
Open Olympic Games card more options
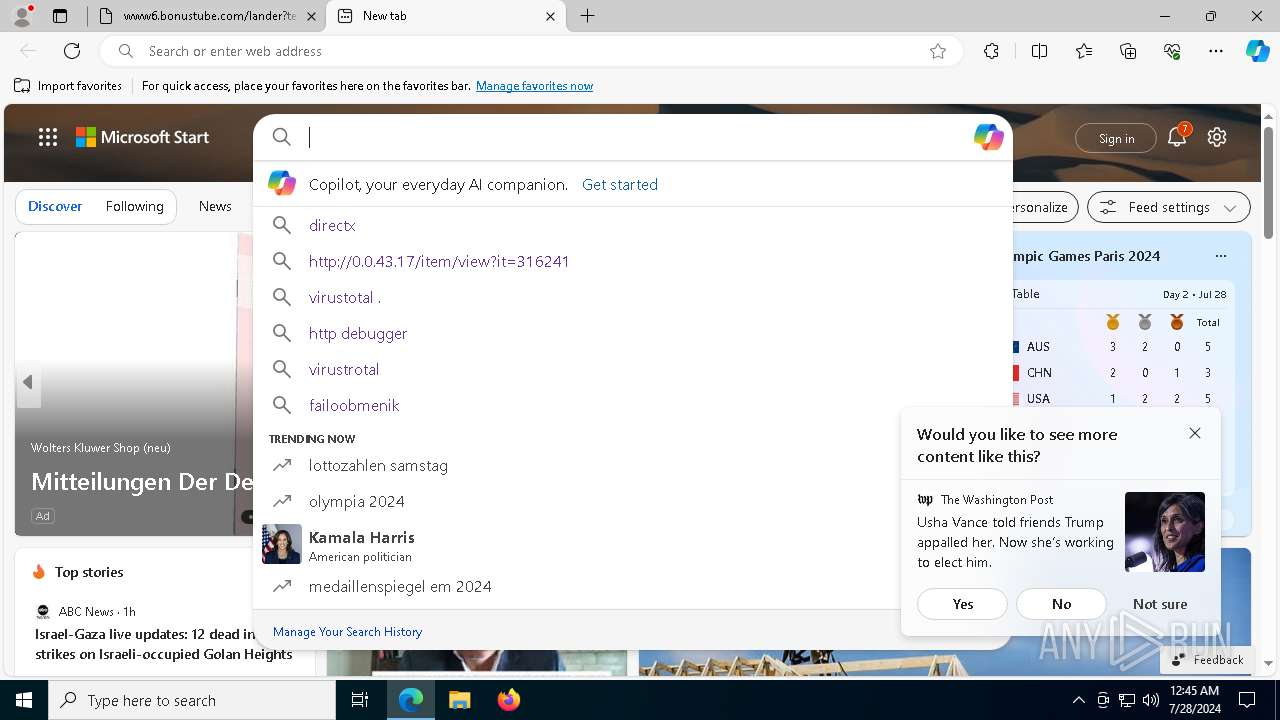[1221, 256]
